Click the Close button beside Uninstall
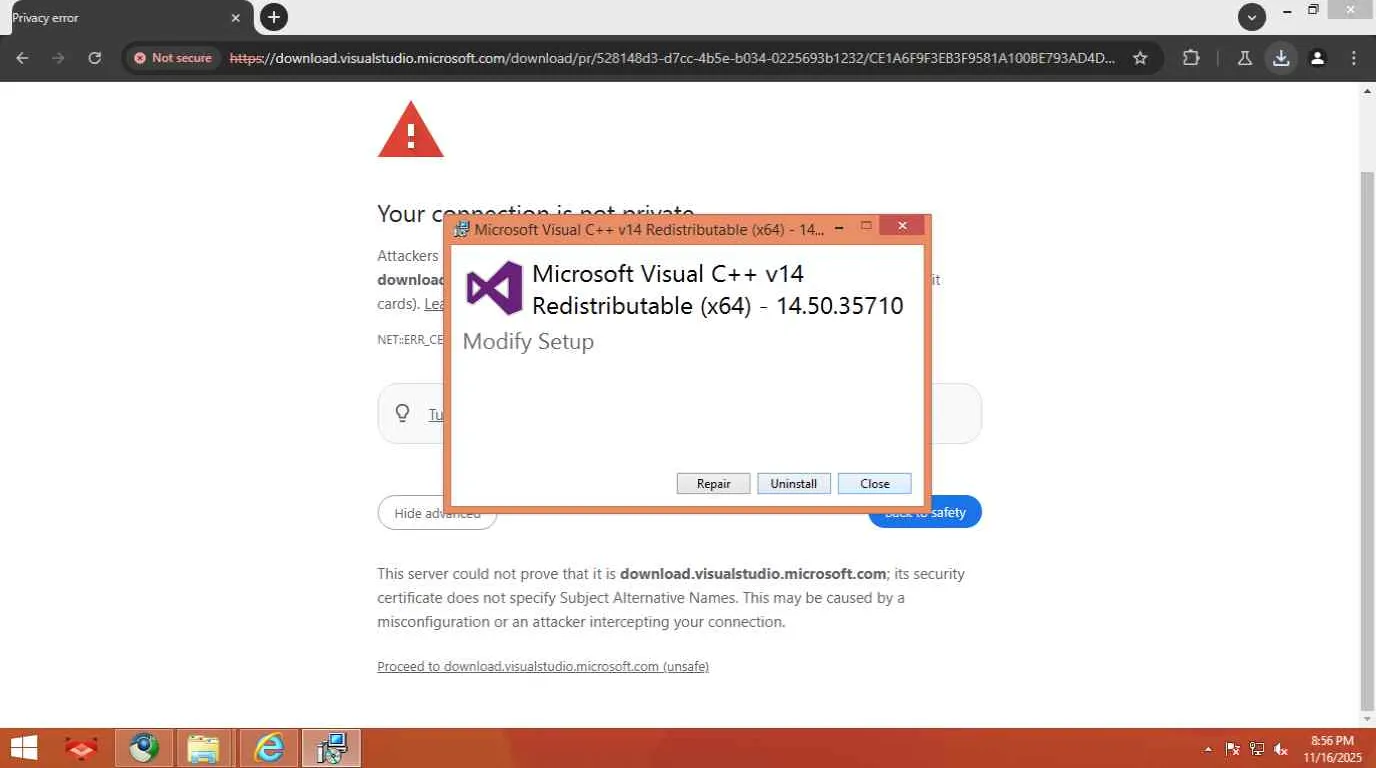Screen dimensions: 1376x768 tap(875, 483)
